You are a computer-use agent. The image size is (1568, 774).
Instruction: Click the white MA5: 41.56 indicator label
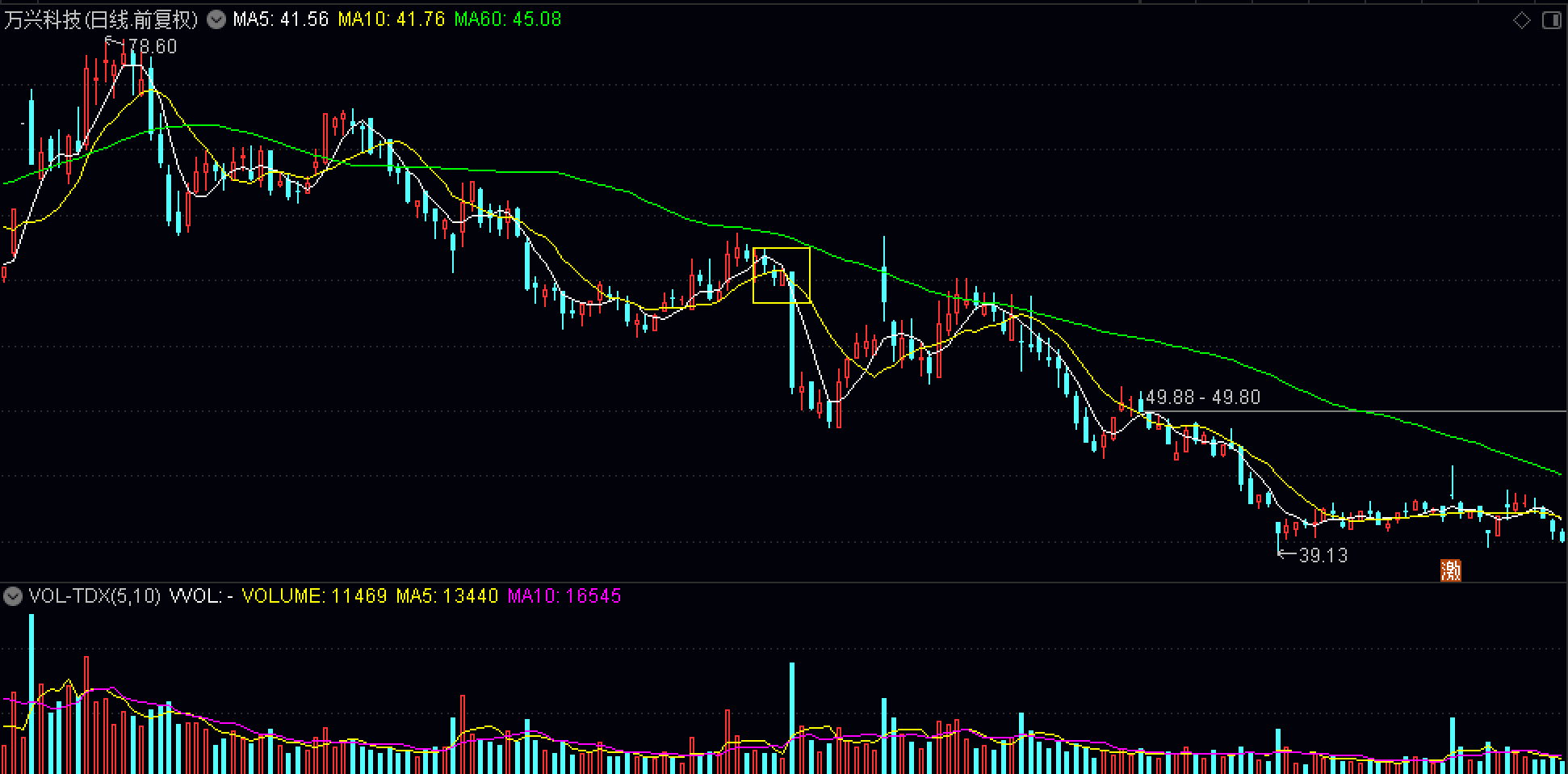click(x=281, y=19)
